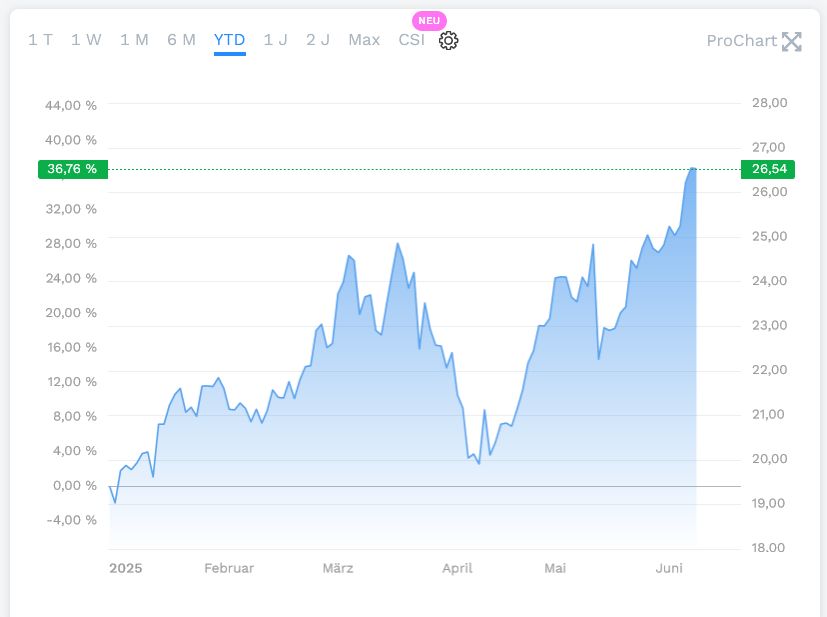The width and height of the screenshot is (827, 617).
Task: Open the CSI tab
Action: point(411,40)
